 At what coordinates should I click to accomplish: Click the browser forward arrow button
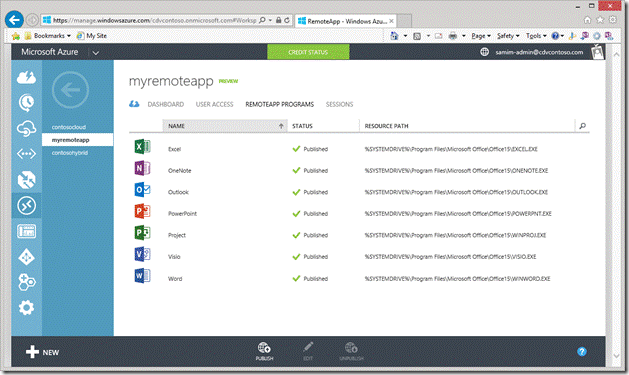tap(32, 20)
